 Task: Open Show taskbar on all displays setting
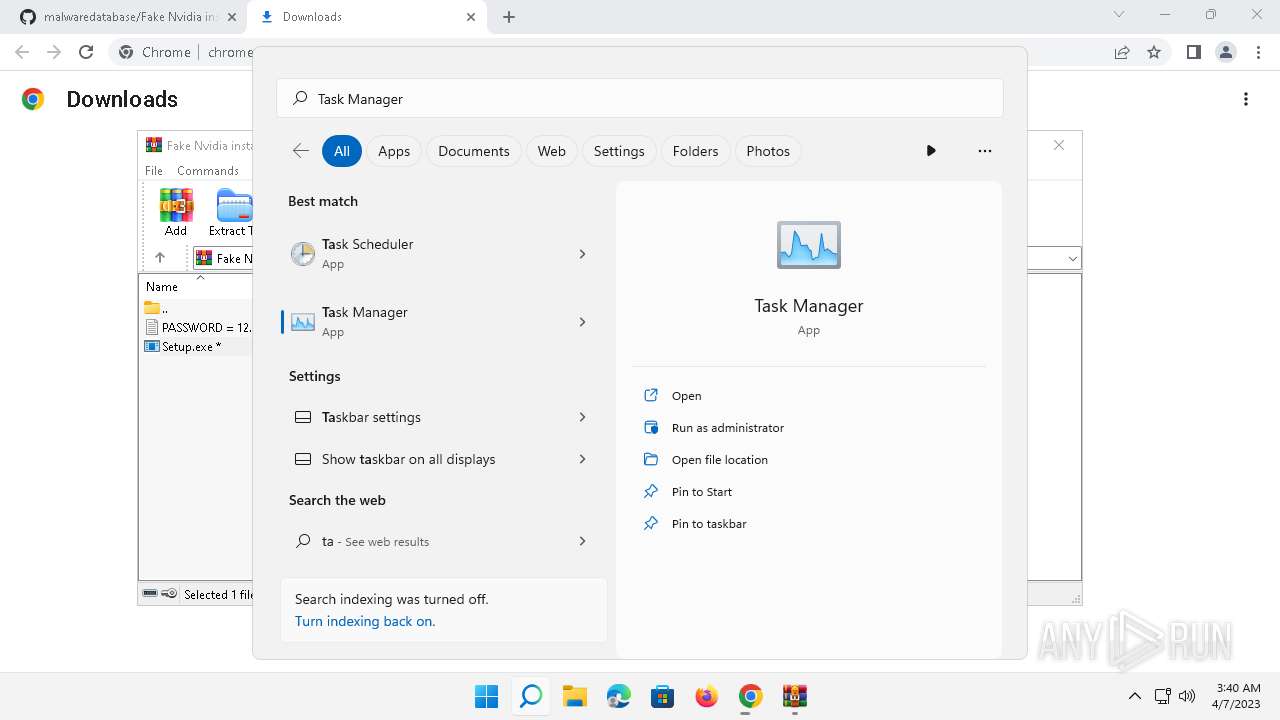(424, 459)
